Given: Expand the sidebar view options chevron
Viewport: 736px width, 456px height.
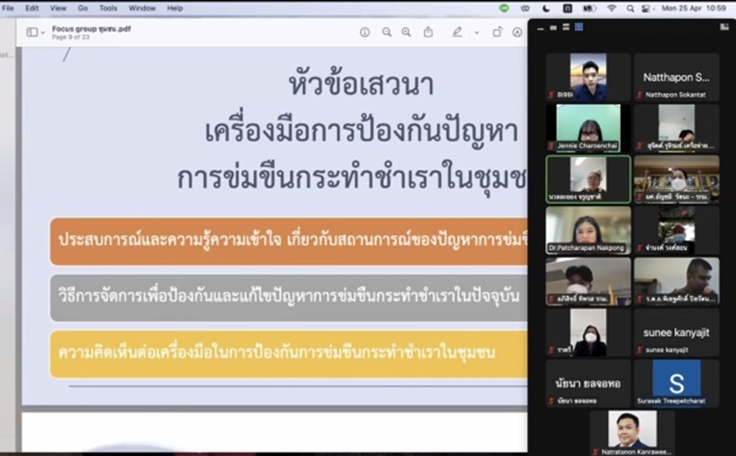Looking at the screenshot, I should point(44,32).
